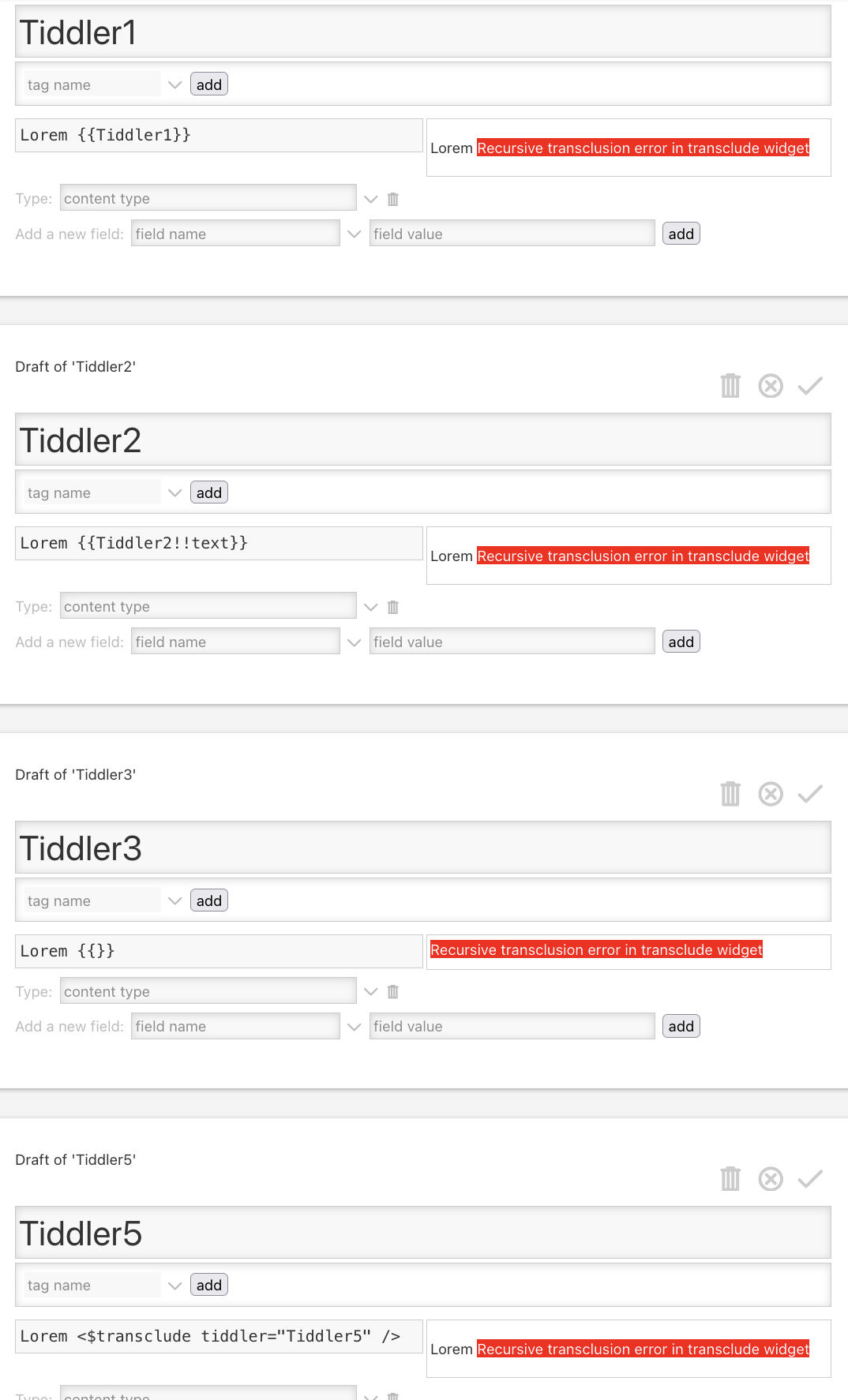Add the new field to Tiddler1
Image resolution: width=848 pixels, height=1400 pixels.
pyautogui.click(x=681, y=234)
